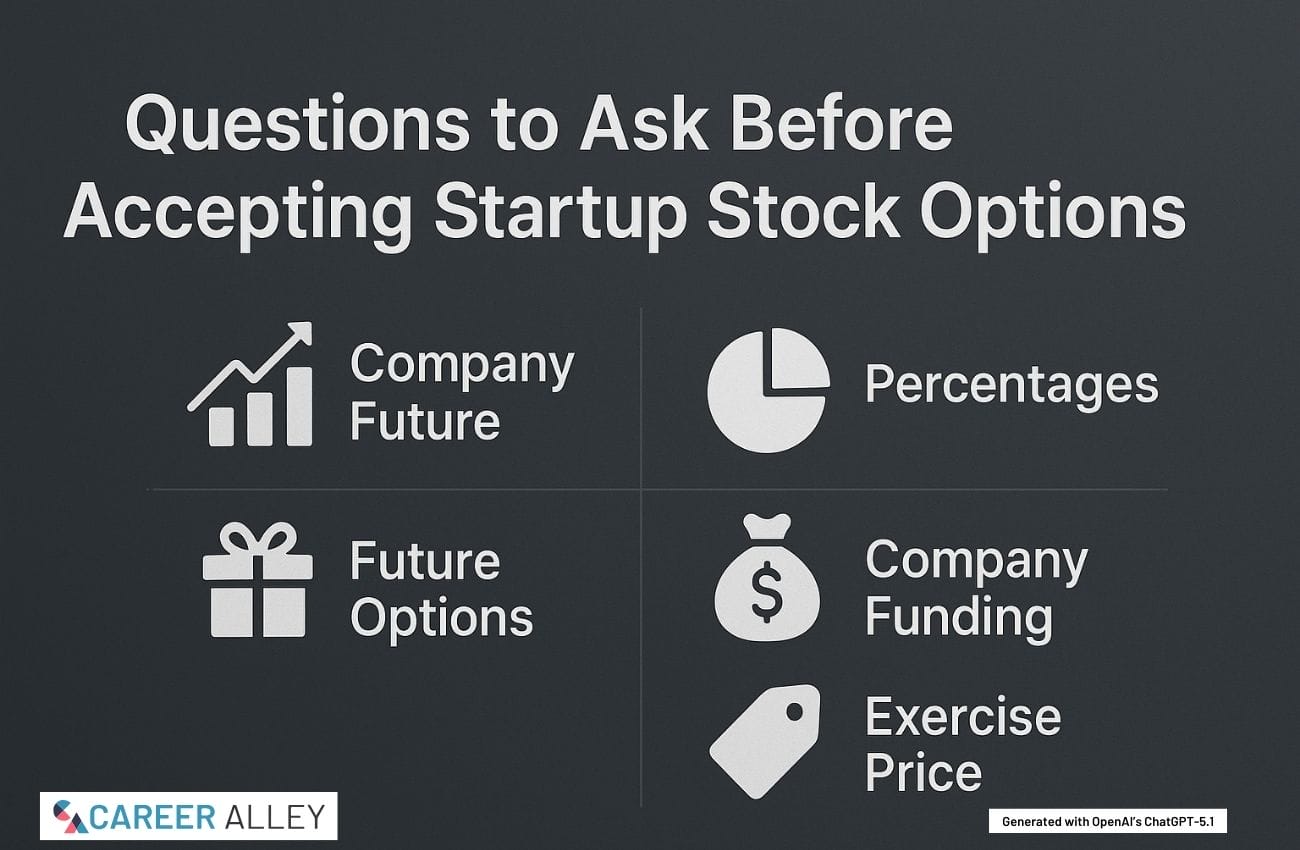Image resolution: width=1300 pixels, height=850 pixels.
Task: Click the 'Questions to Ask Before' title line
Action: pyautogui.click(x=539, y=128)
